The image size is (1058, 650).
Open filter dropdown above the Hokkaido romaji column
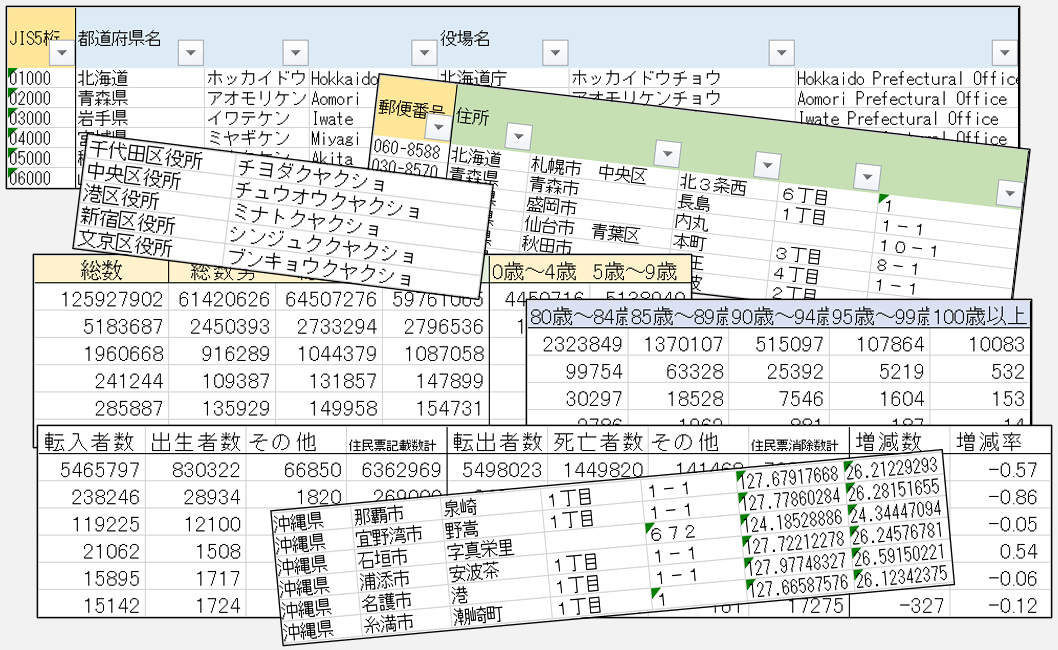[424, 52]
